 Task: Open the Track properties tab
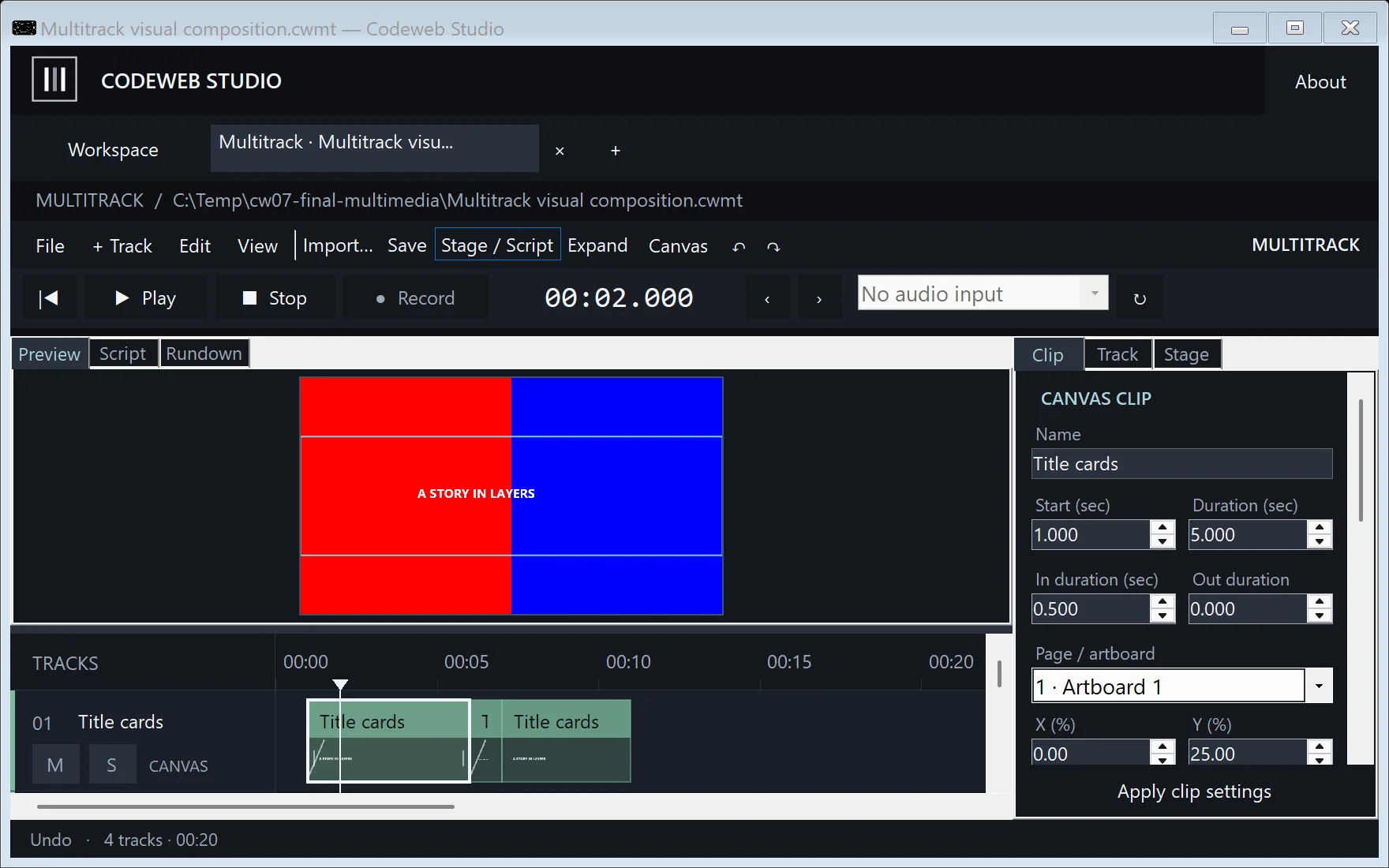click(1118, 354)
